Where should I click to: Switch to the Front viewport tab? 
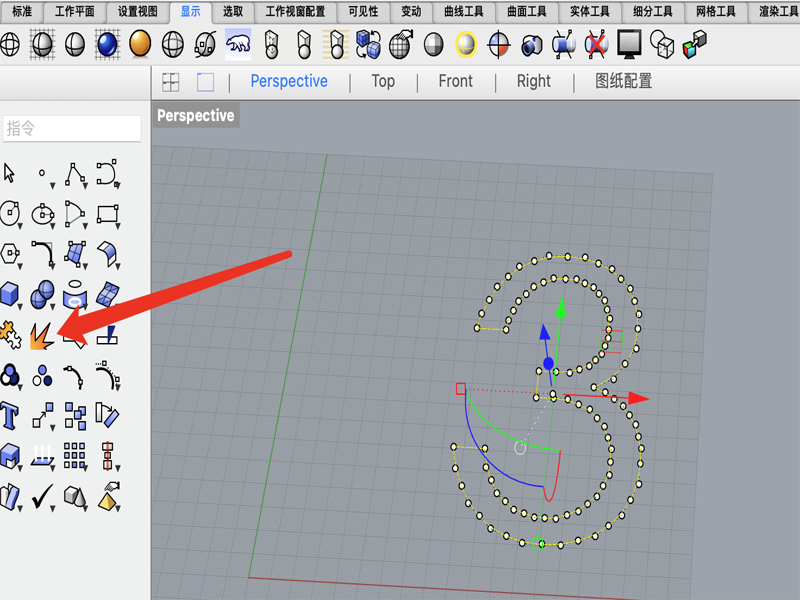(456, 81)
